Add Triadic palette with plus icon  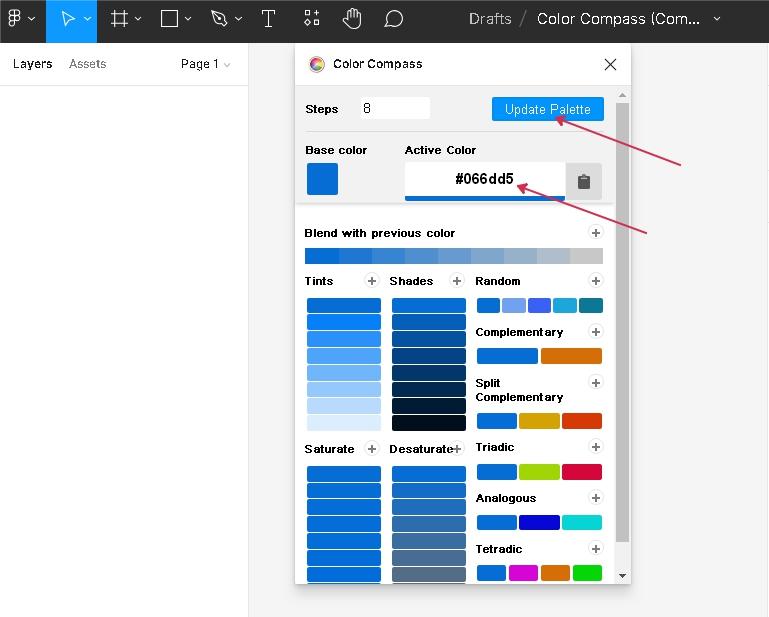click(x=596, y=447)
